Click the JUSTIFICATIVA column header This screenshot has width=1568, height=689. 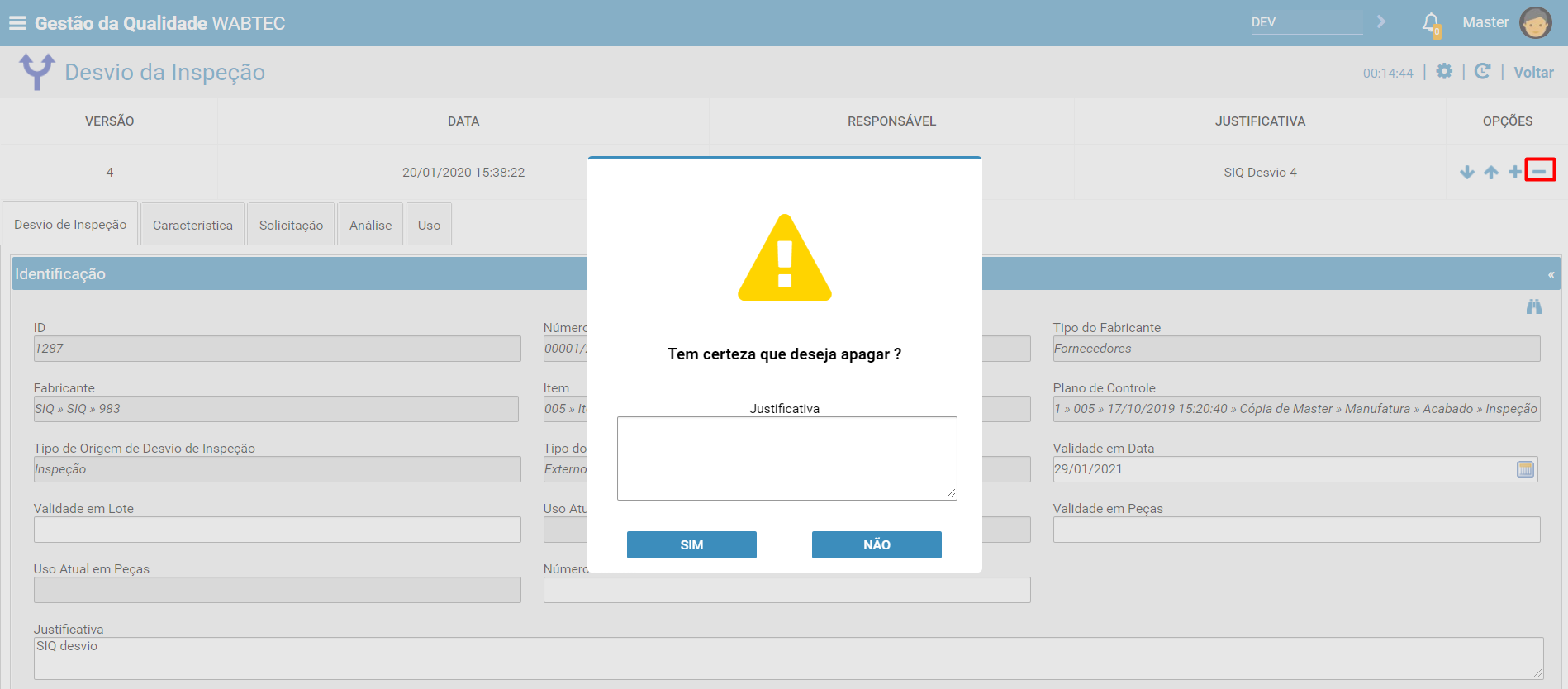pyautogui.click(x=1260, y=121)
